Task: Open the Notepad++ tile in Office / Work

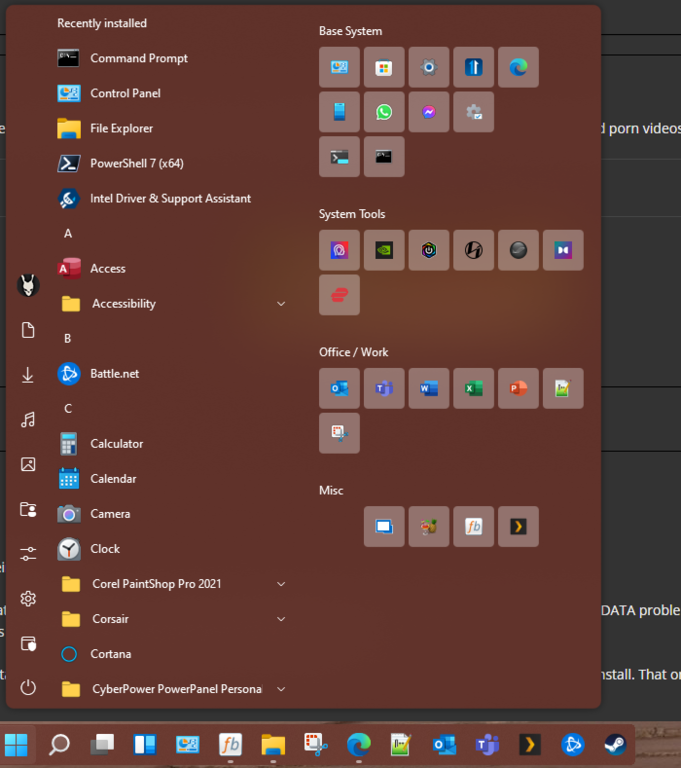Action: point(563,388)
